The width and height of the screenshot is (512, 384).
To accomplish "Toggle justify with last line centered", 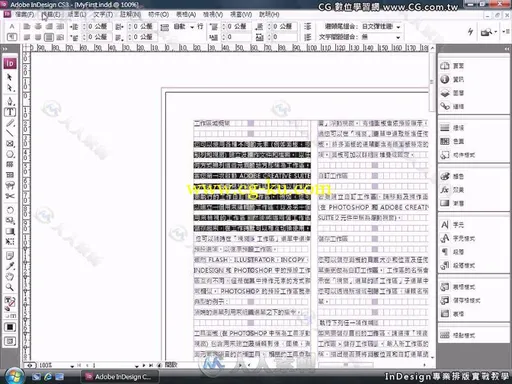I will pos(38,37).
